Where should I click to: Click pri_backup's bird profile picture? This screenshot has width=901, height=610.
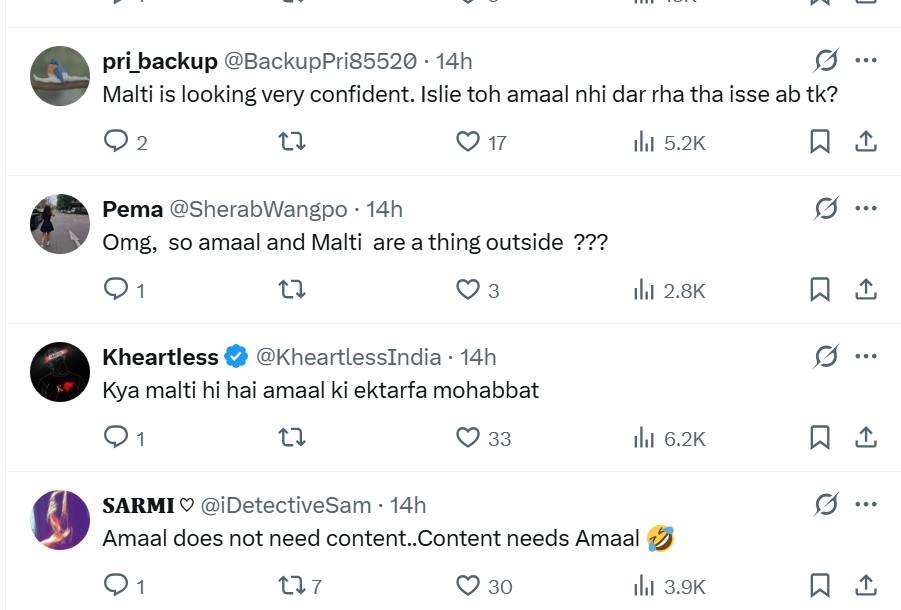tap(60, 76)
